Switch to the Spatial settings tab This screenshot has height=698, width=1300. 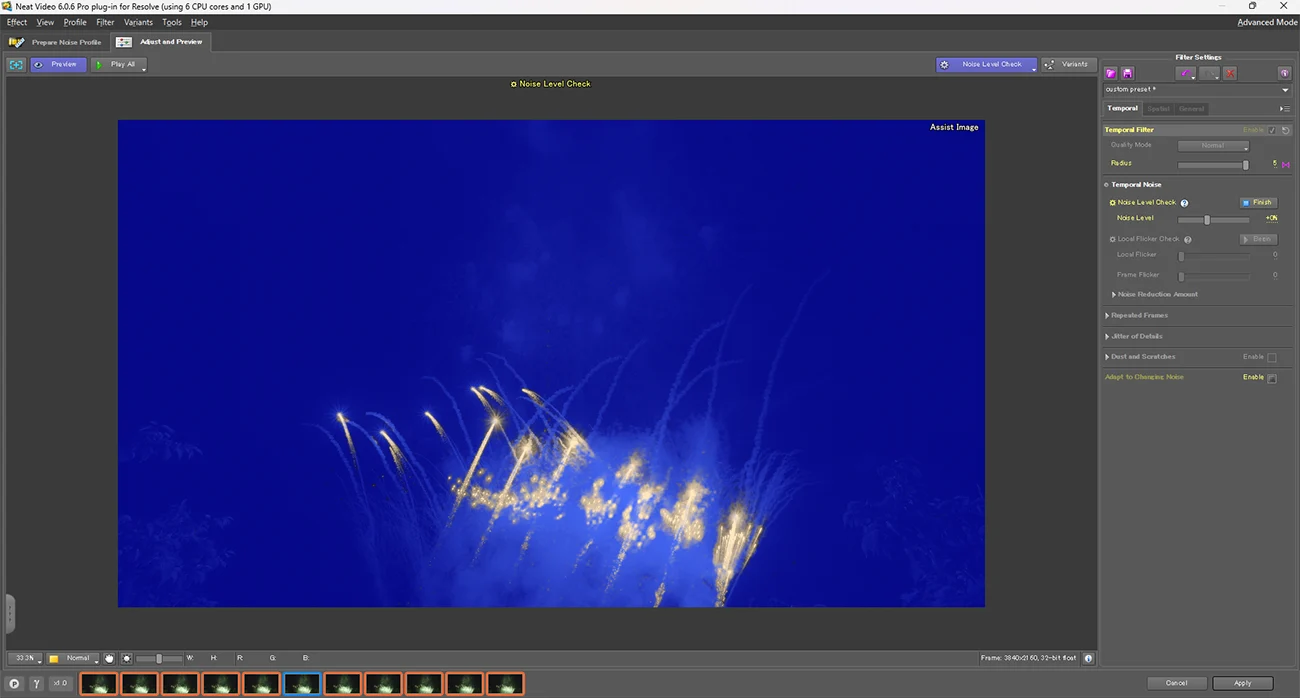coord(1158,108)
